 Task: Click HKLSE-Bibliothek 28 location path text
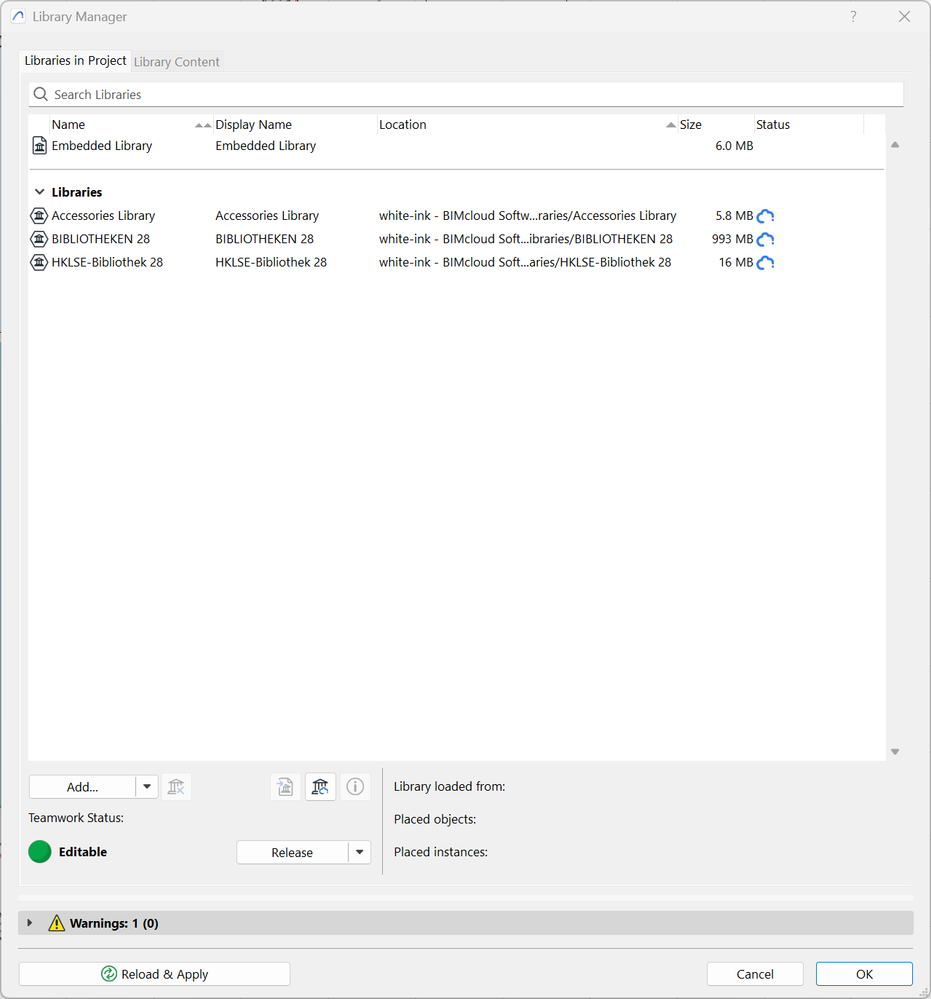point(525,262)
